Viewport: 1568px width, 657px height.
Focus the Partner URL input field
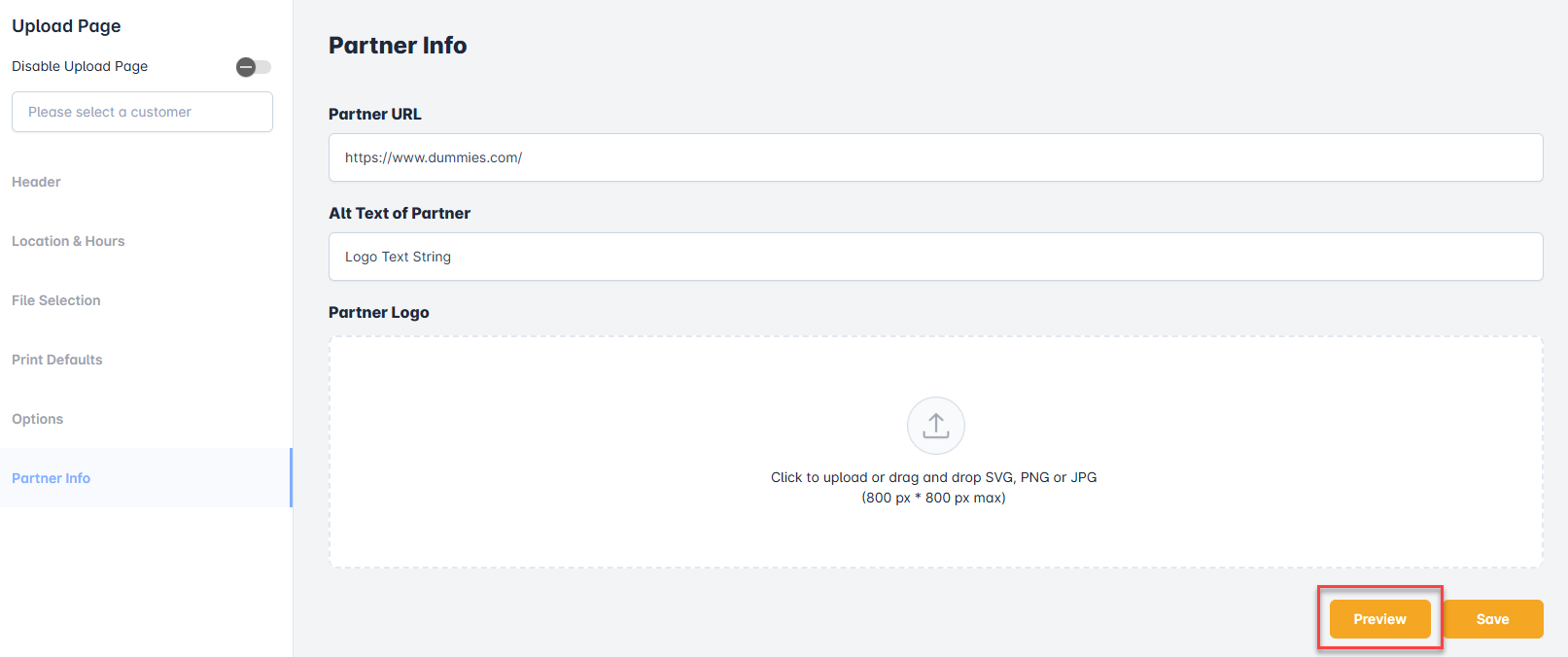tap(935, 157)
